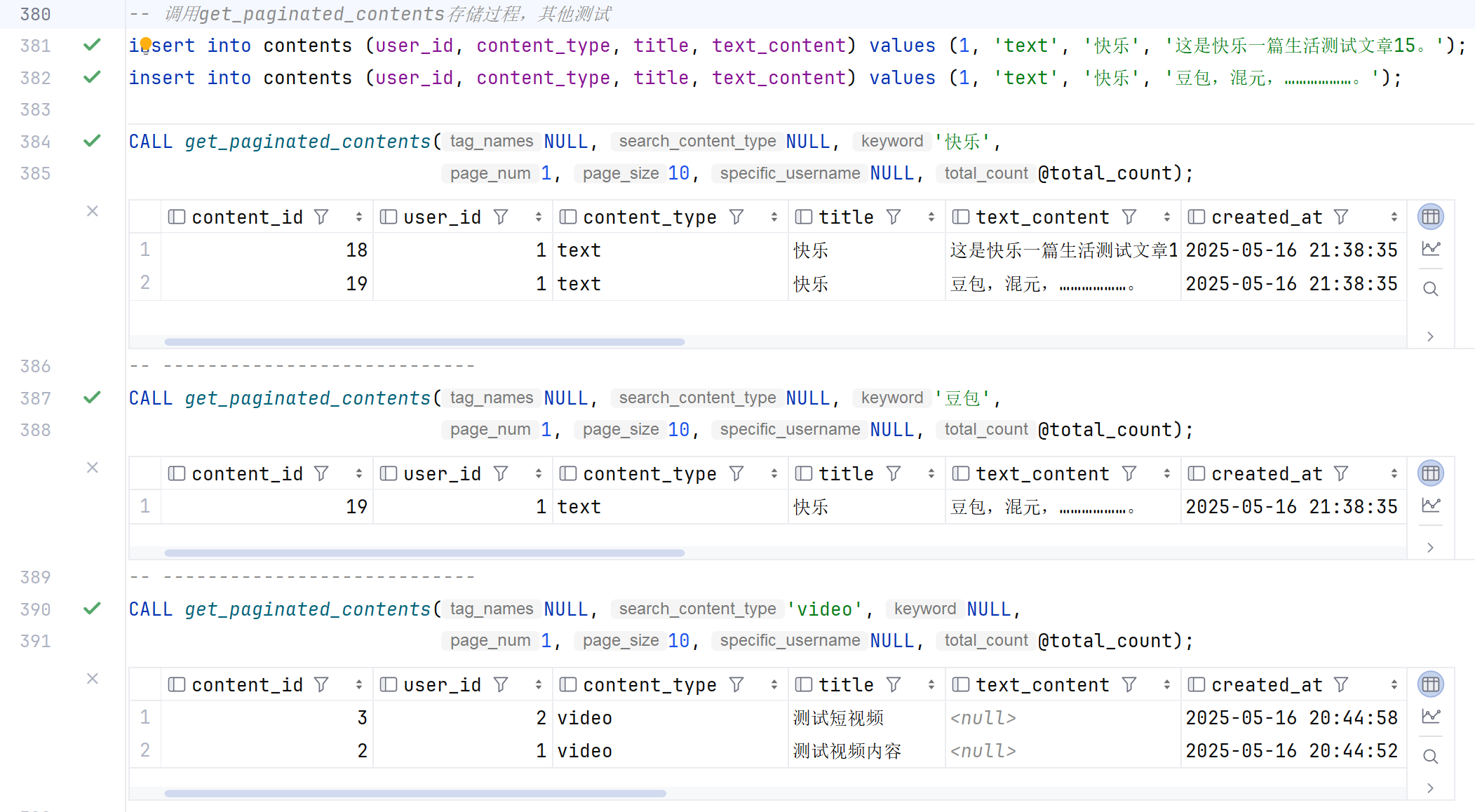Select table view icon in second result

click(x=1431, y=473)
